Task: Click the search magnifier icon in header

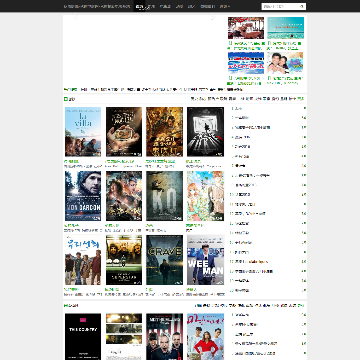Action: [x=302, y=6]
